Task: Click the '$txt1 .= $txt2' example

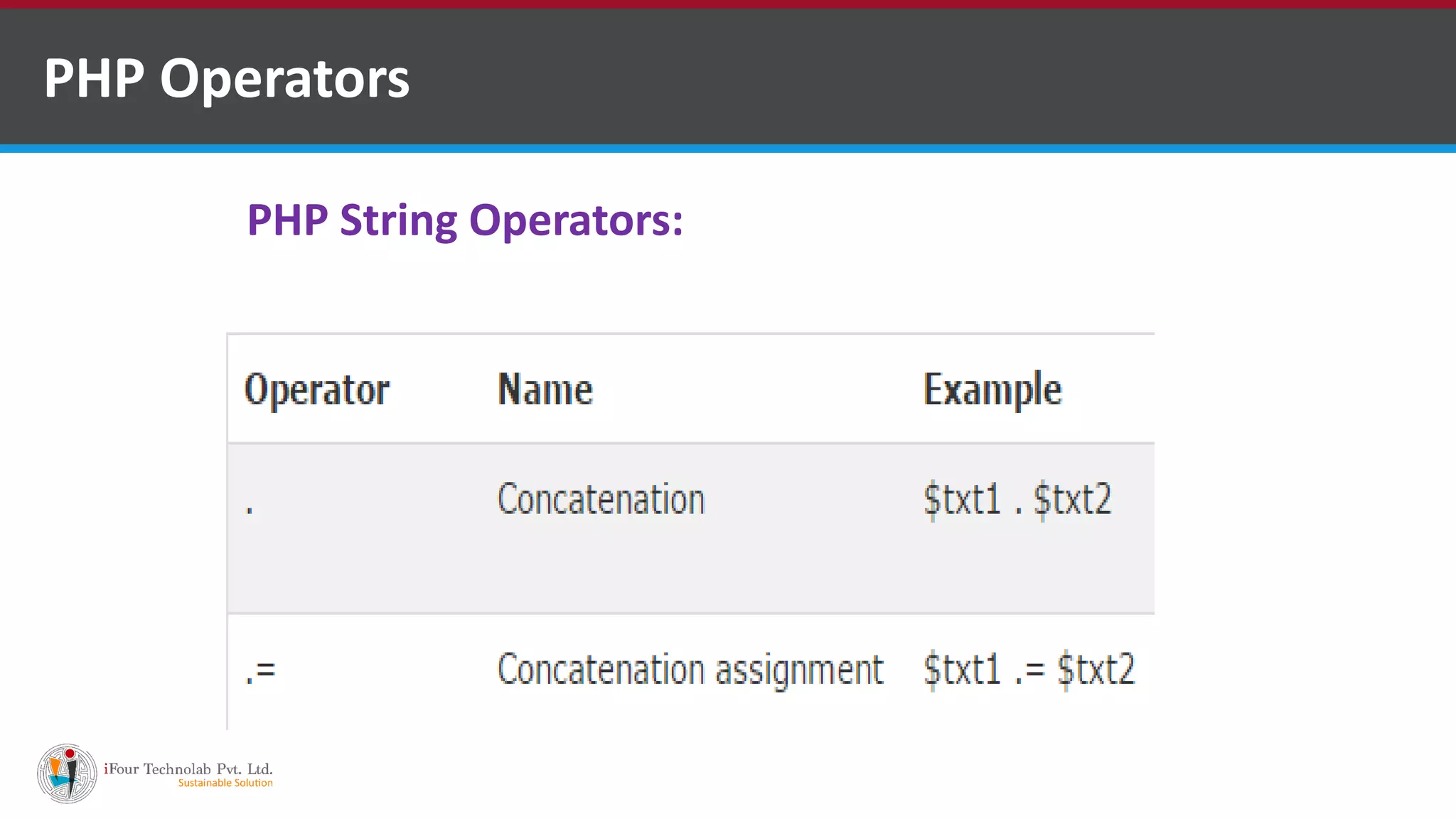Action: pos(1029,670)
